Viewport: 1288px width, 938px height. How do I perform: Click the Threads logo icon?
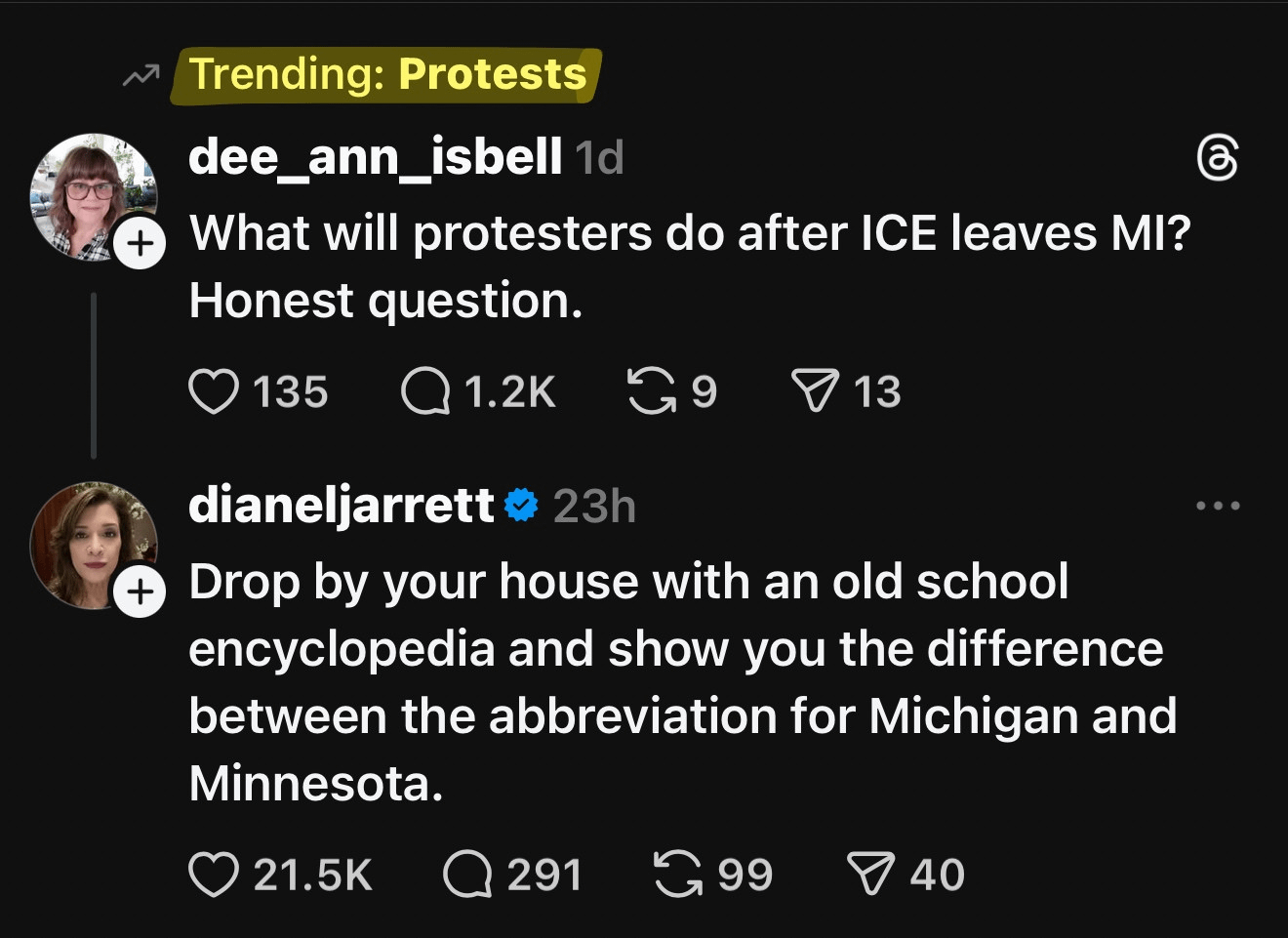pos(1218,159)
